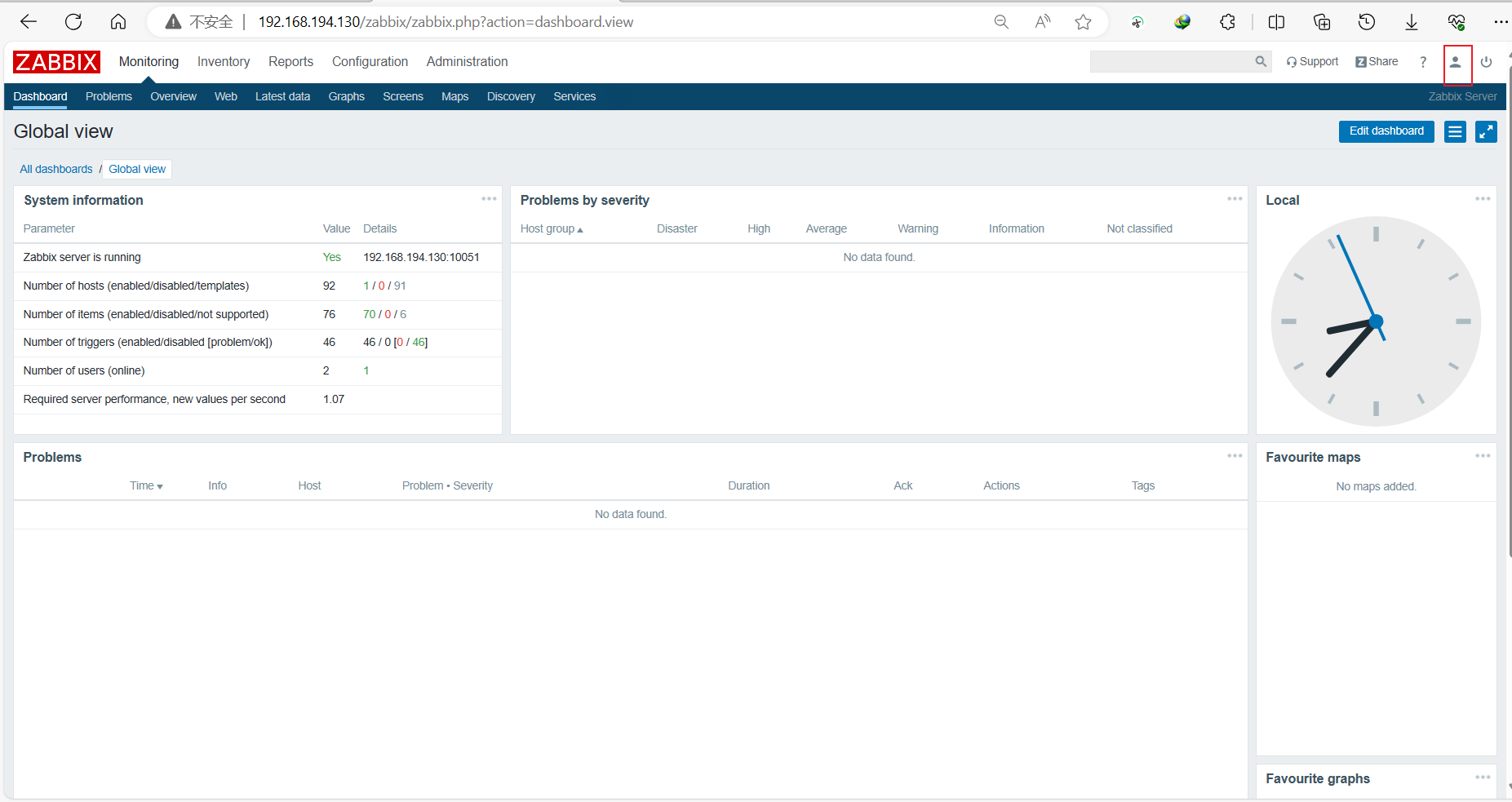Switch to the Latest data tab
This screenshot has height=802, width=1512.
[282, 96]
